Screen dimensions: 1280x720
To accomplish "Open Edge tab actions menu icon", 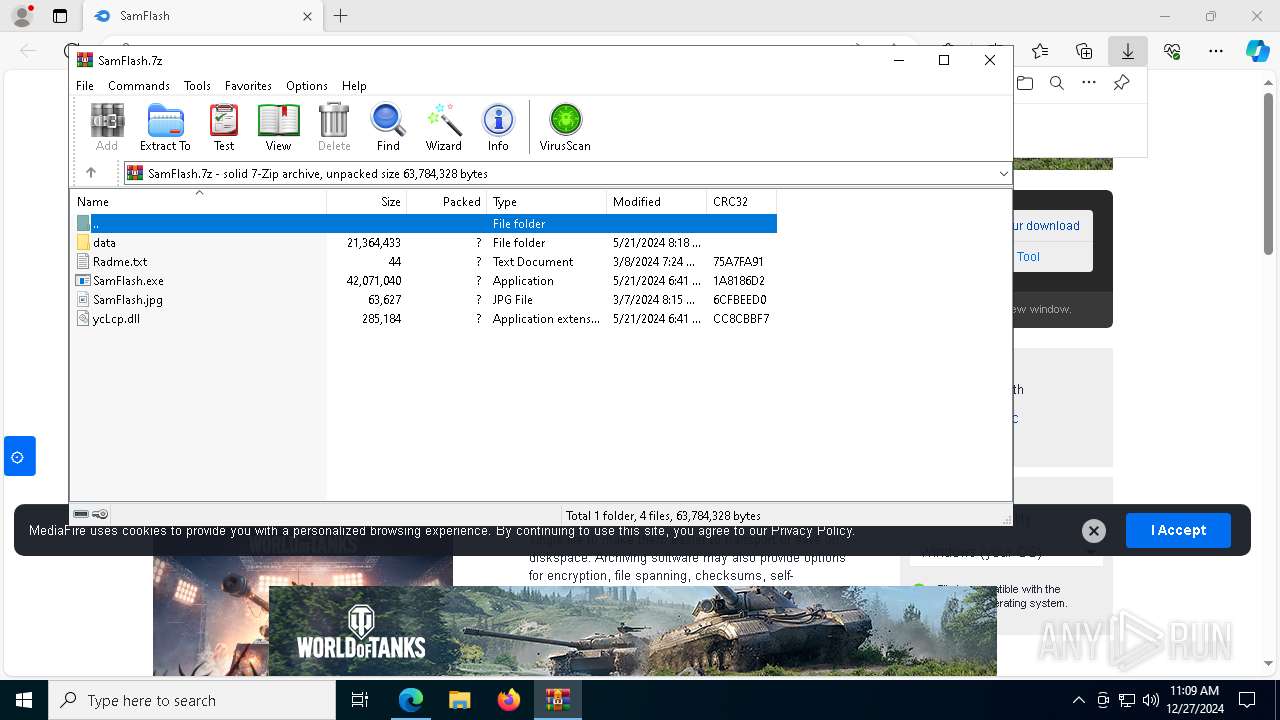I will tap(60, 16).
